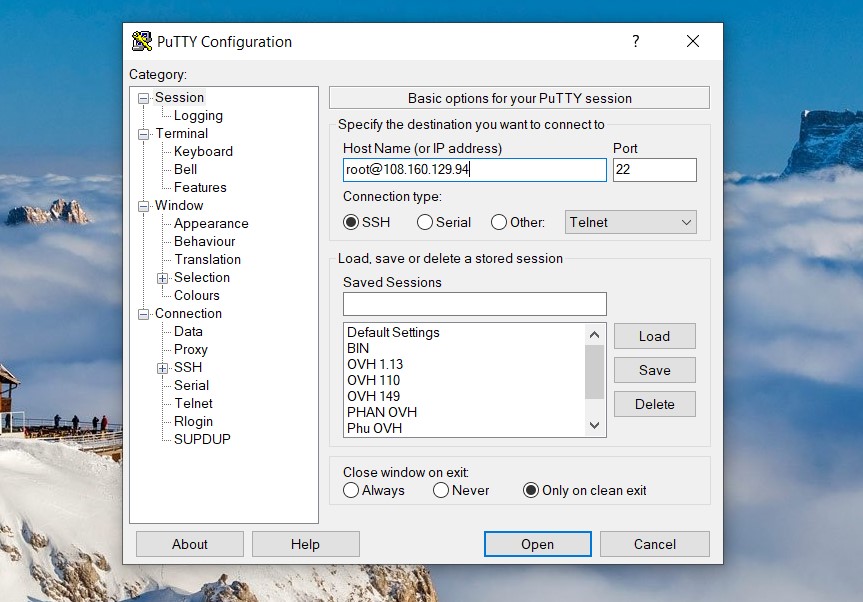This screenshot has height=602, width=863.
Task: Click the About button
Action: pos(190,544)
